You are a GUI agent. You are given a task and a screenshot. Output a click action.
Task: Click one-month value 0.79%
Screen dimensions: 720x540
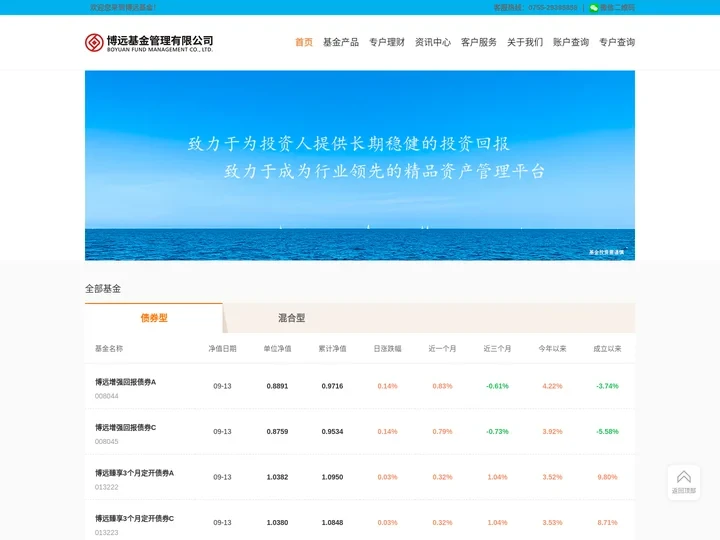click(442, 432)
